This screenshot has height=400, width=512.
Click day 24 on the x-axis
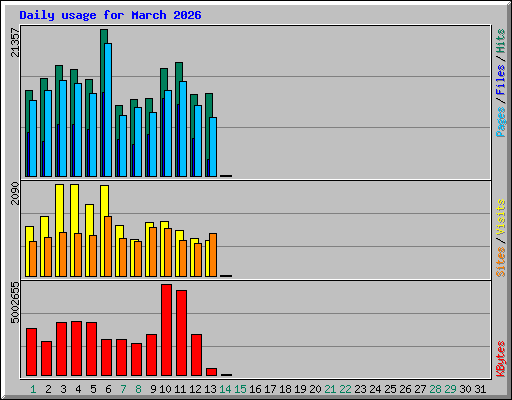[x=375, y=389]
